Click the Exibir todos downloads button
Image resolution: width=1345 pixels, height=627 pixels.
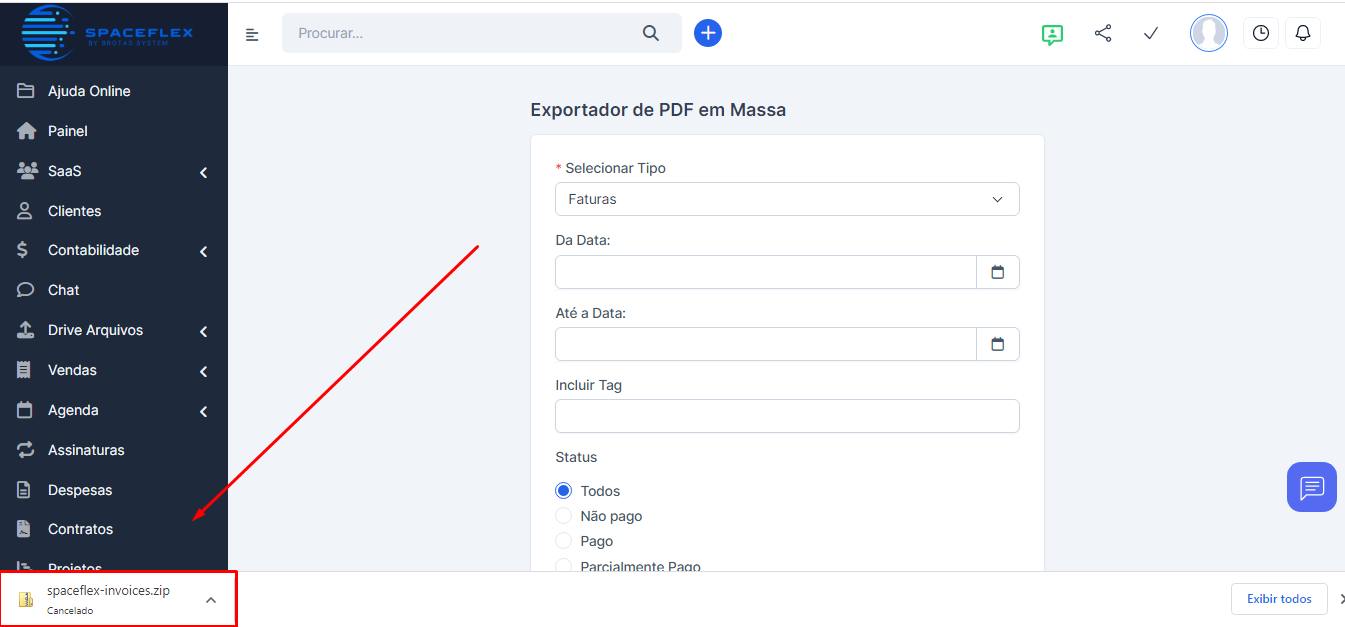(x=1279, y=599)
